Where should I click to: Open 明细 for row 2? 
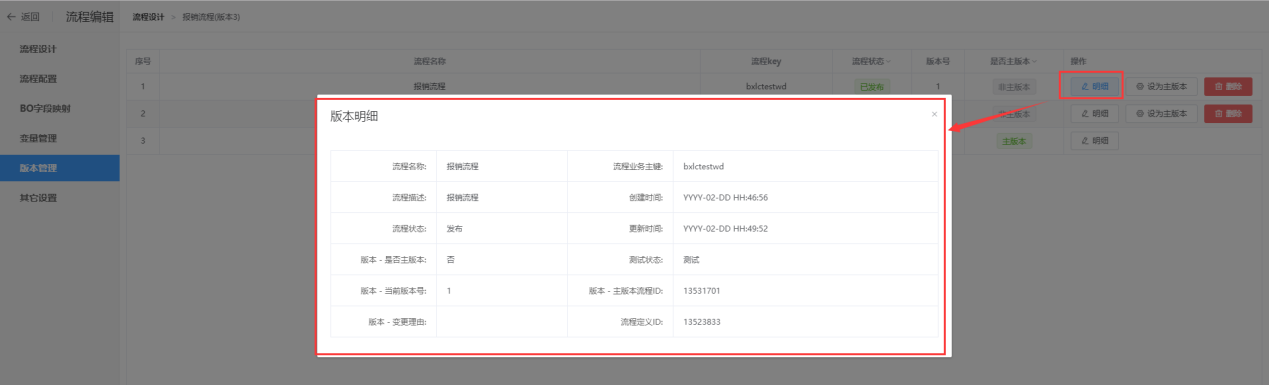[x=1094, y=114]
